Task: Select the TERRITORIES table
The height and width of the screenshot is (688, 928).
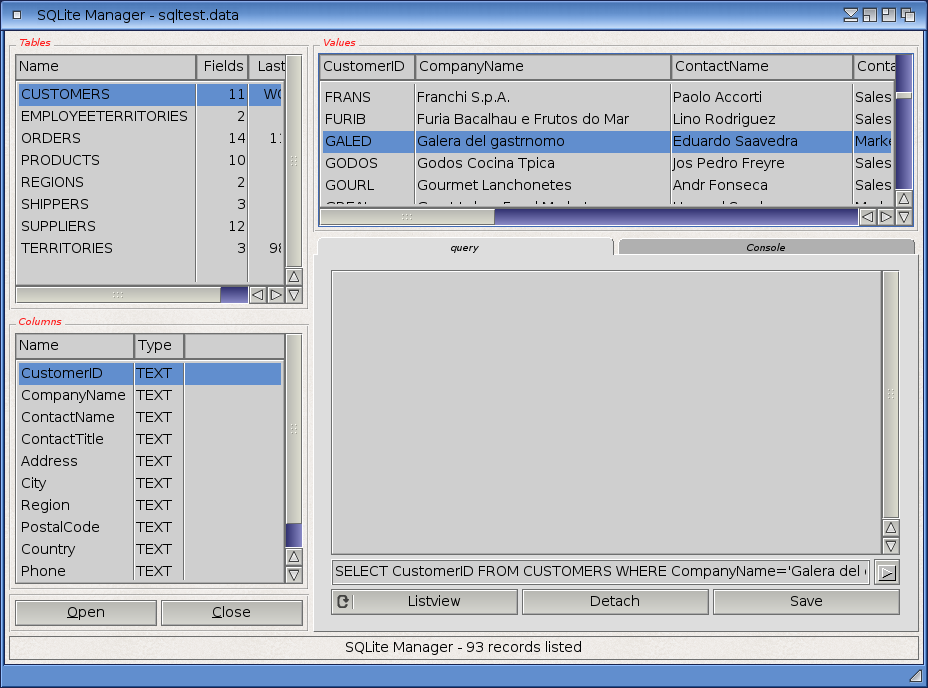Action: pos(149,248)
